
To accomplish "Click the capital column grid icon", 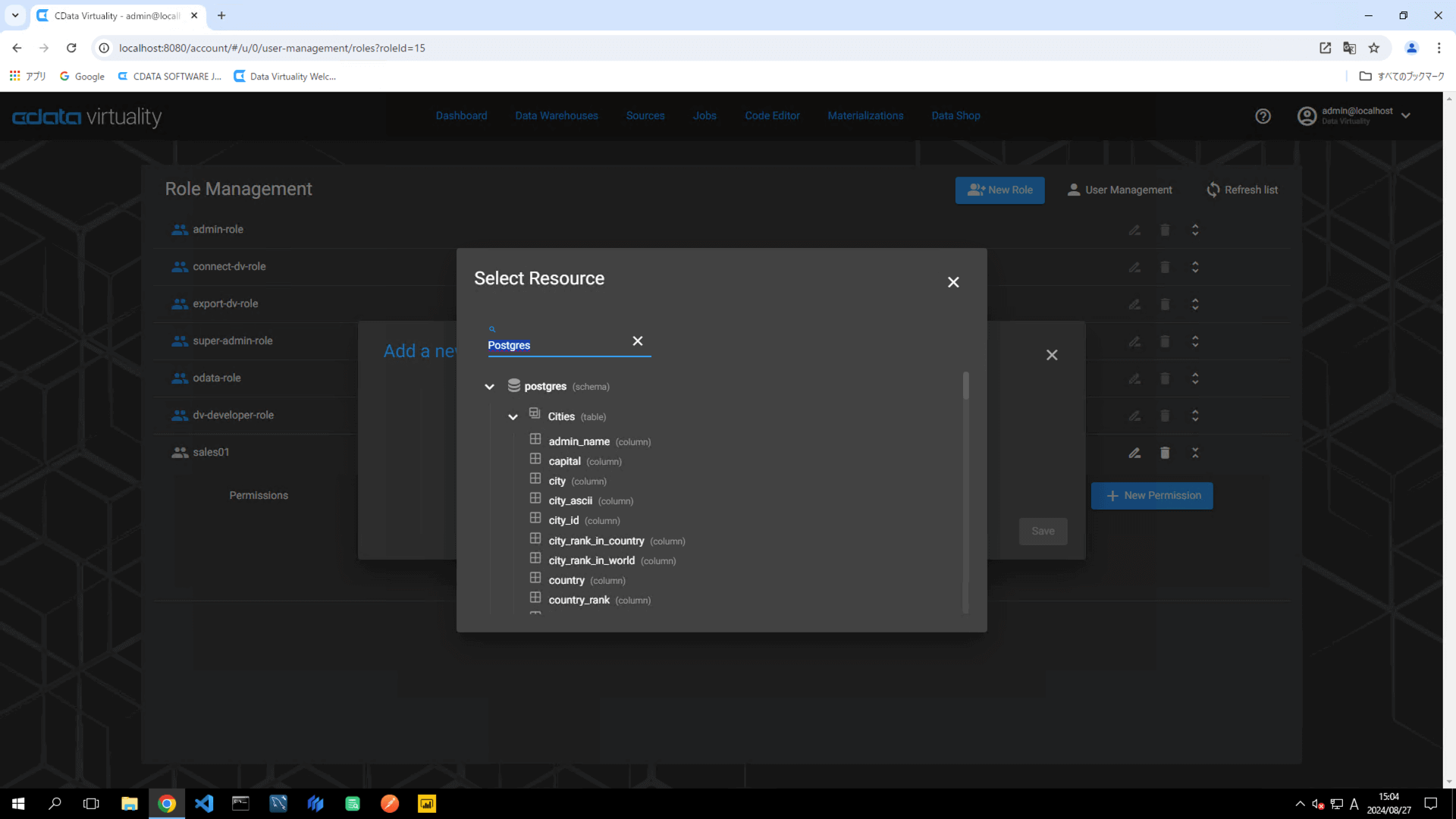I will (535, 460).
